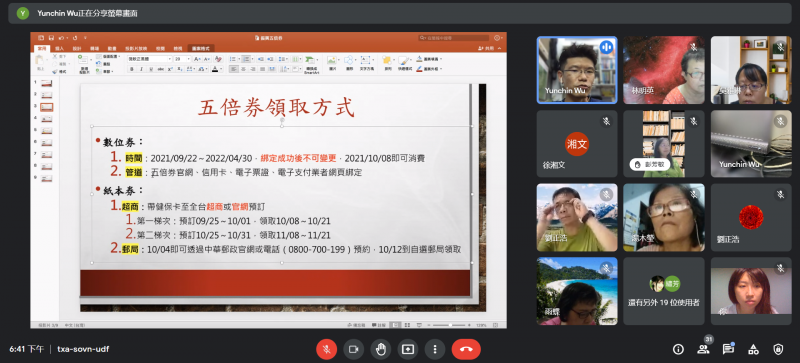Select slide 9 thumbnail in slide panel
The width and height of the screenshot is (800, 363).
coord(46,178)
